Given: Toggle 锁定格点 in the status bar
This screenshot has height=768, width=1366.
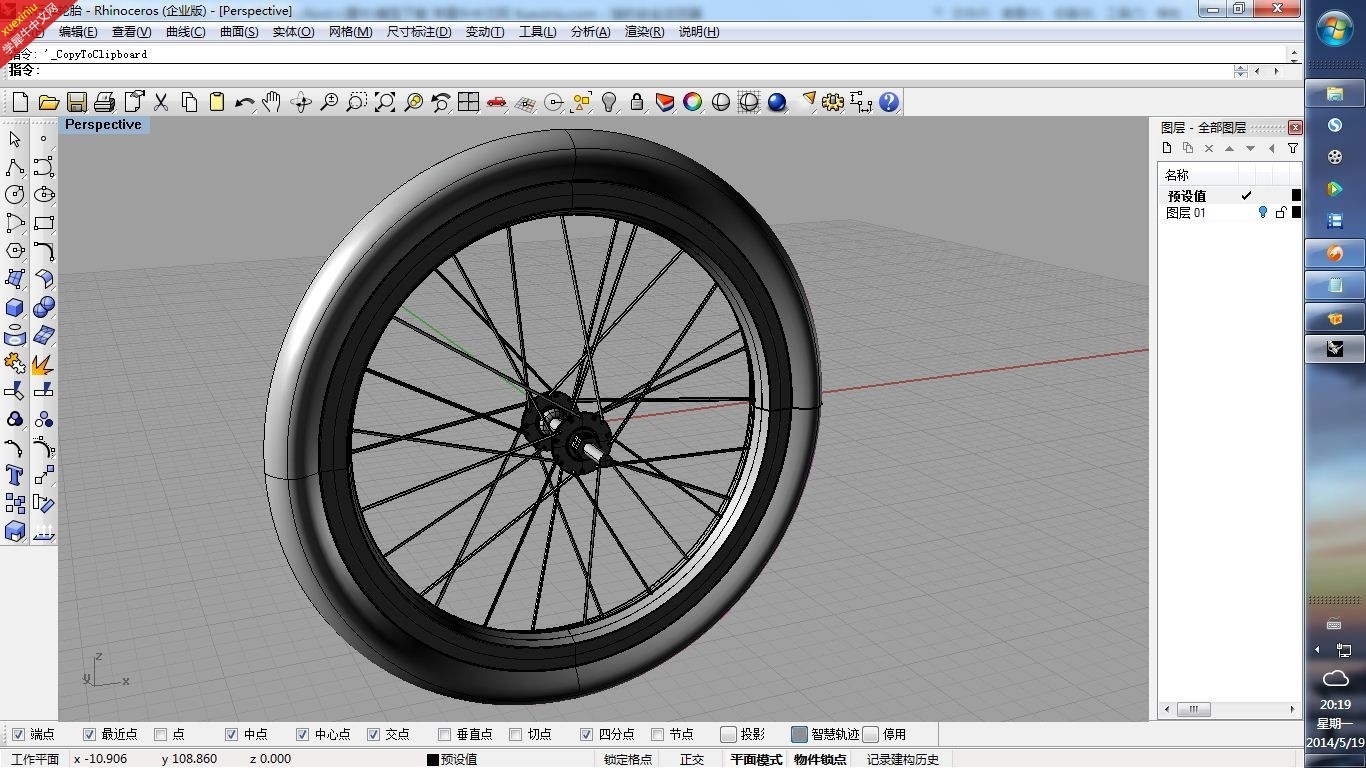Looking at the screenshot, I should point(628,759).
